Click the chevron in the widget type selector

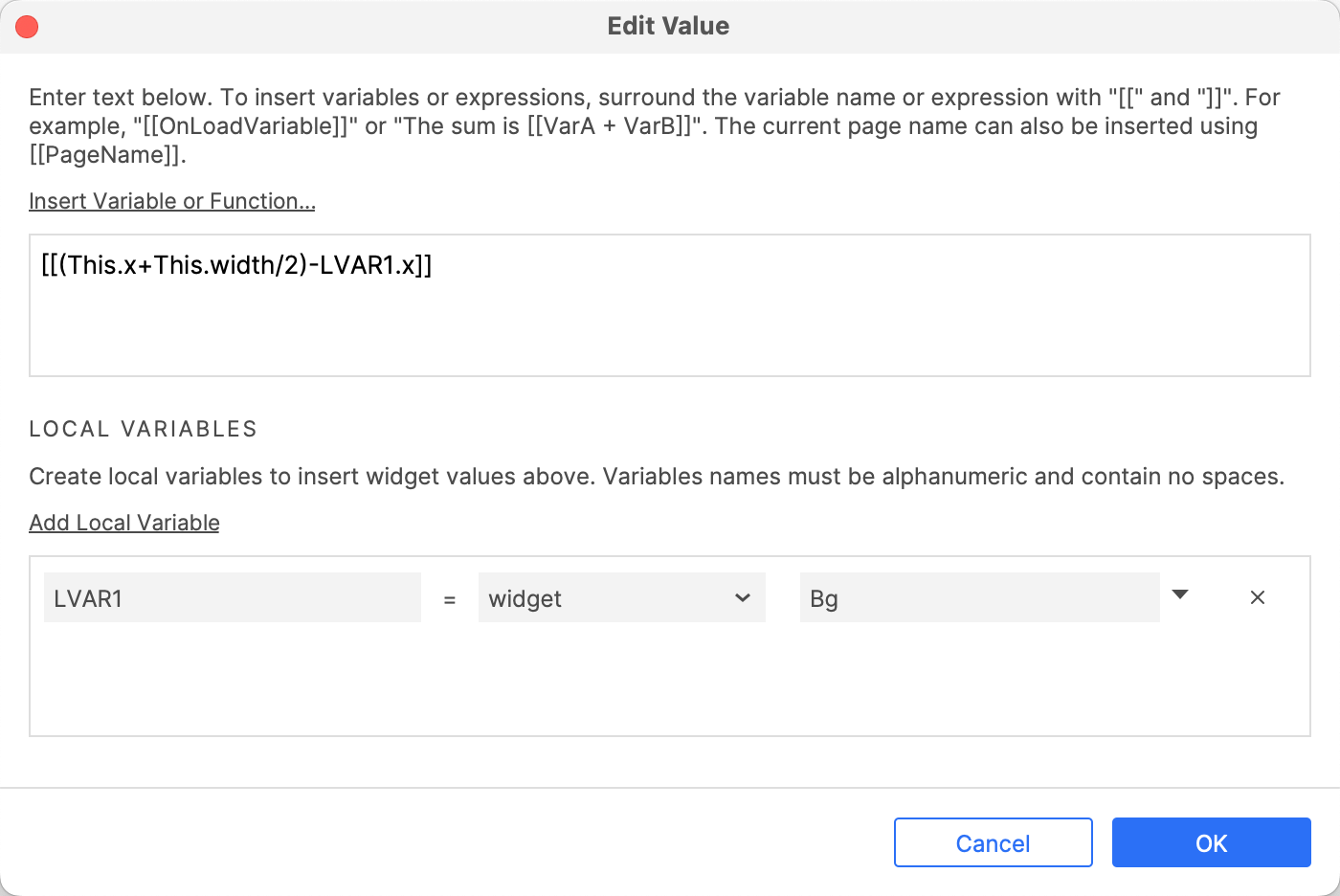[743, 598]
